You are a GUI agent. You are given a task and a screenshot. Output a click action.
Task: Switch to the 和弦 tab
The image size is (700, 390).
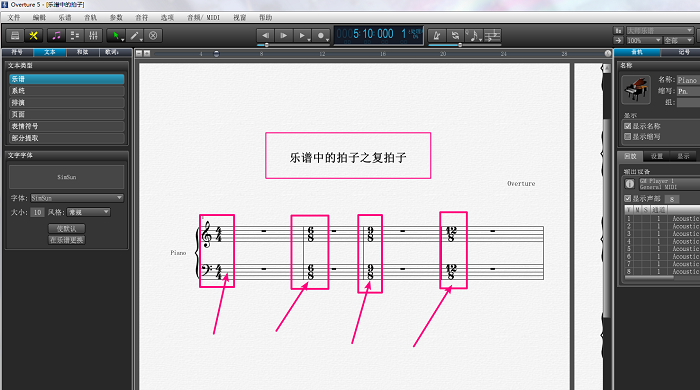82,52
